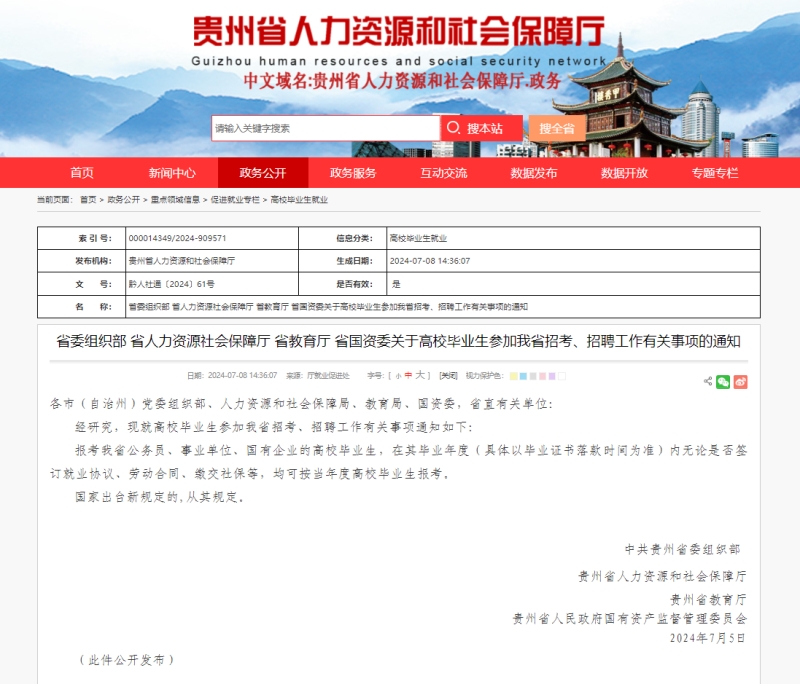Open the 新闻中心 navigation menu

click(172, 172)
